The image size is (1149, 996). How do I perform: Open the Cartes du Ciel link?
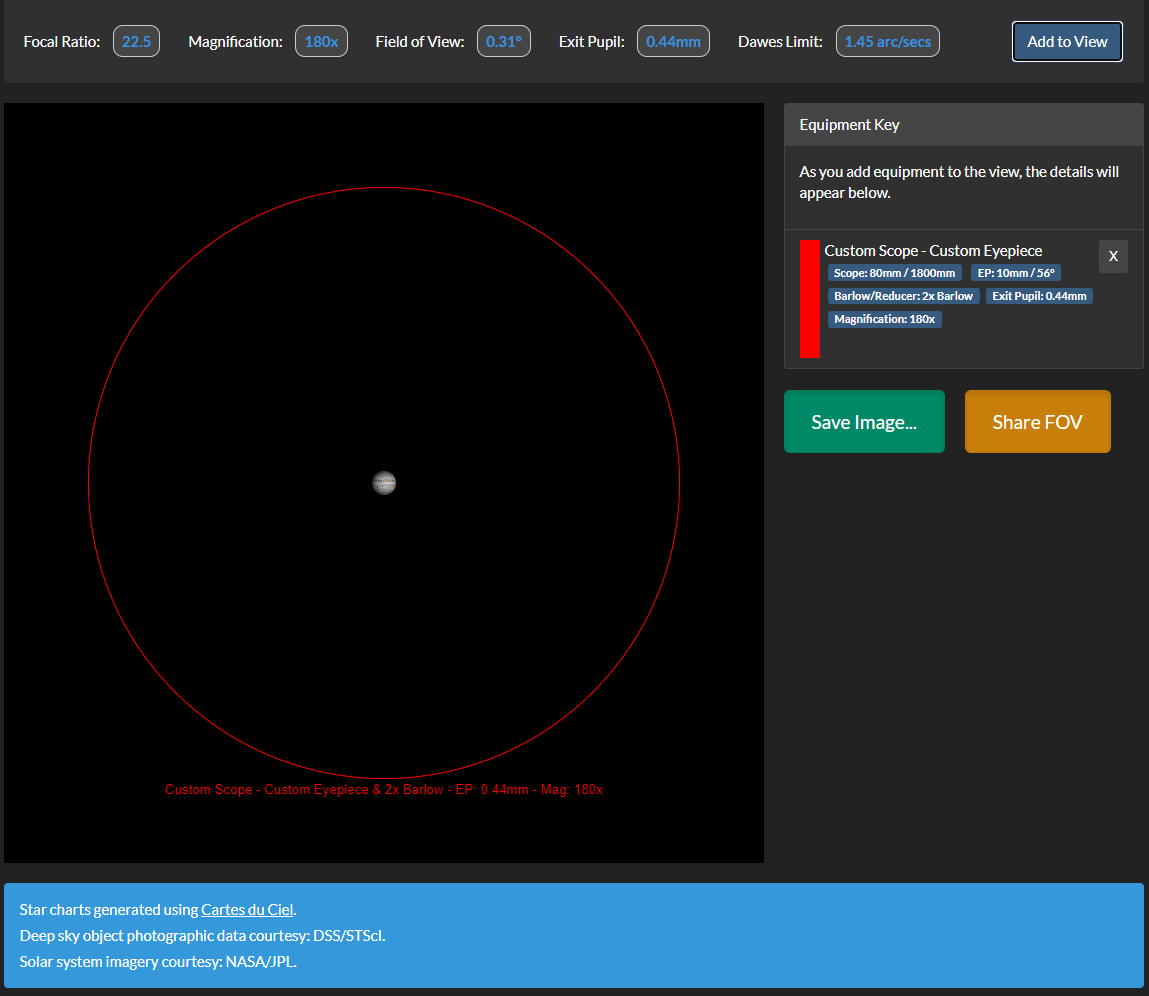click(246, 909)
